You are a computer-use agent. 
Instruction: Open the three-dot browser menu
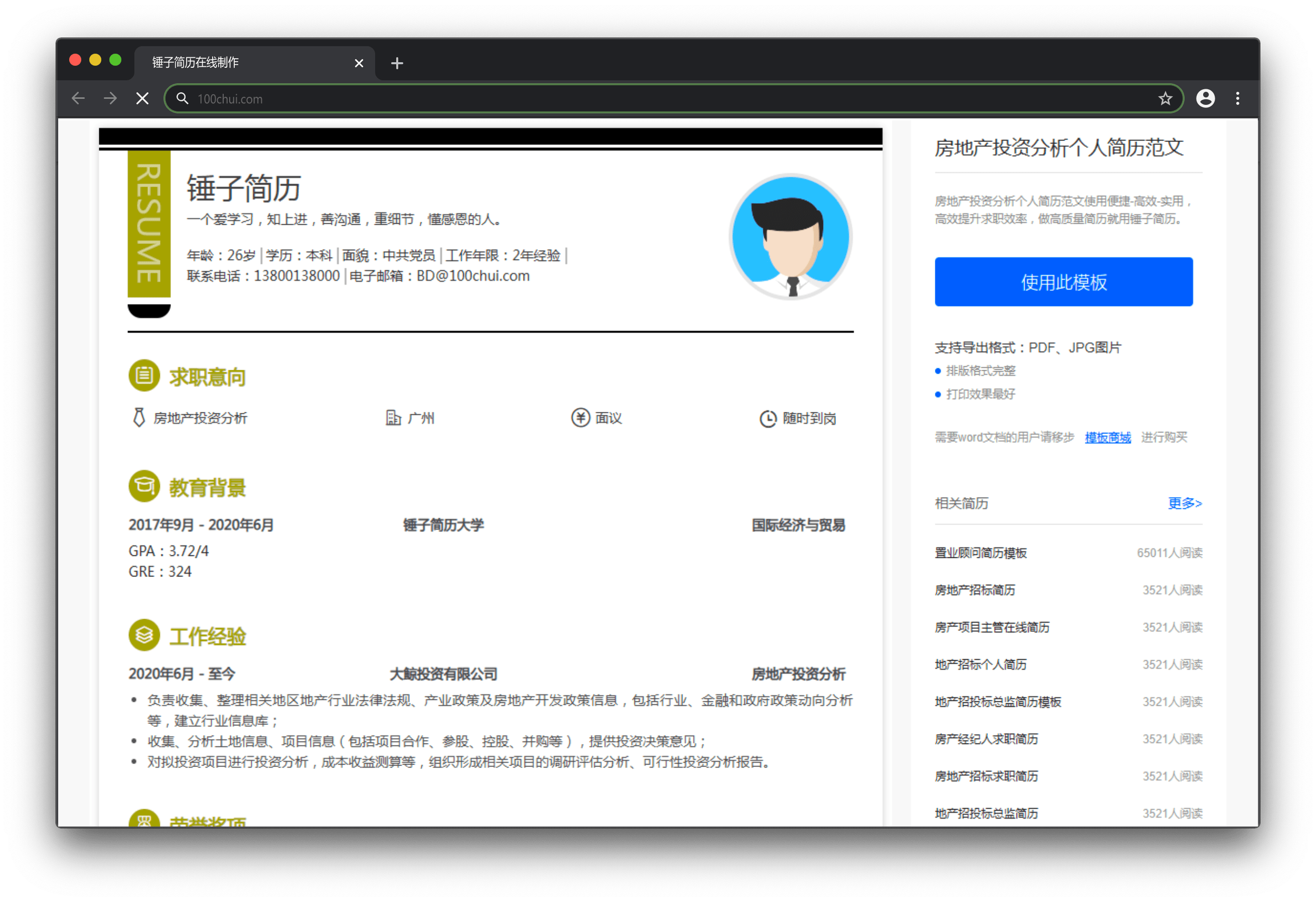point(1237,99)
